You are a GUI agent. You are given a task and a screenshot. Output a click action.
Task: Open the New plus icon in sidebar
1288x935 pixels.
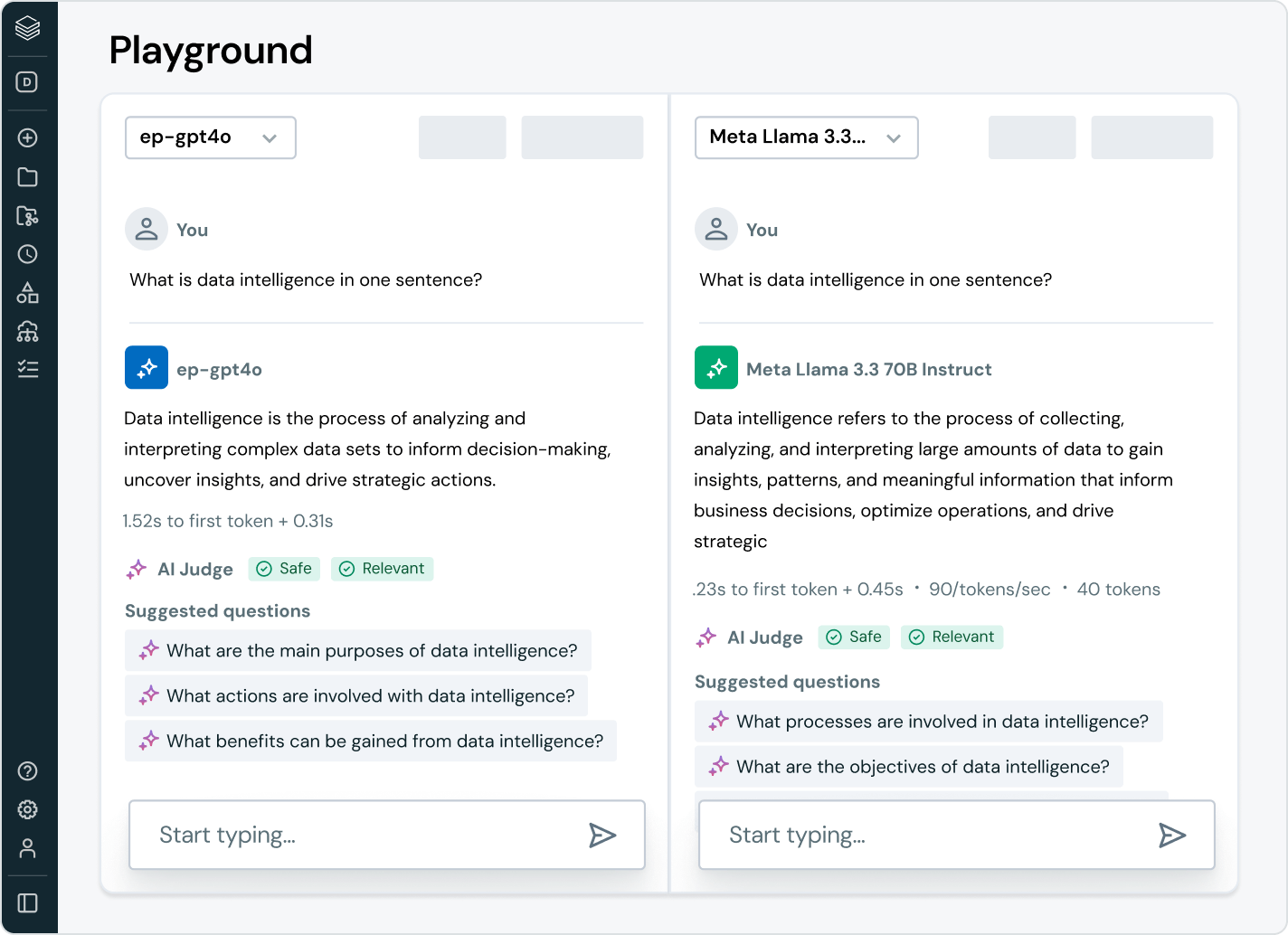point(28,138)
